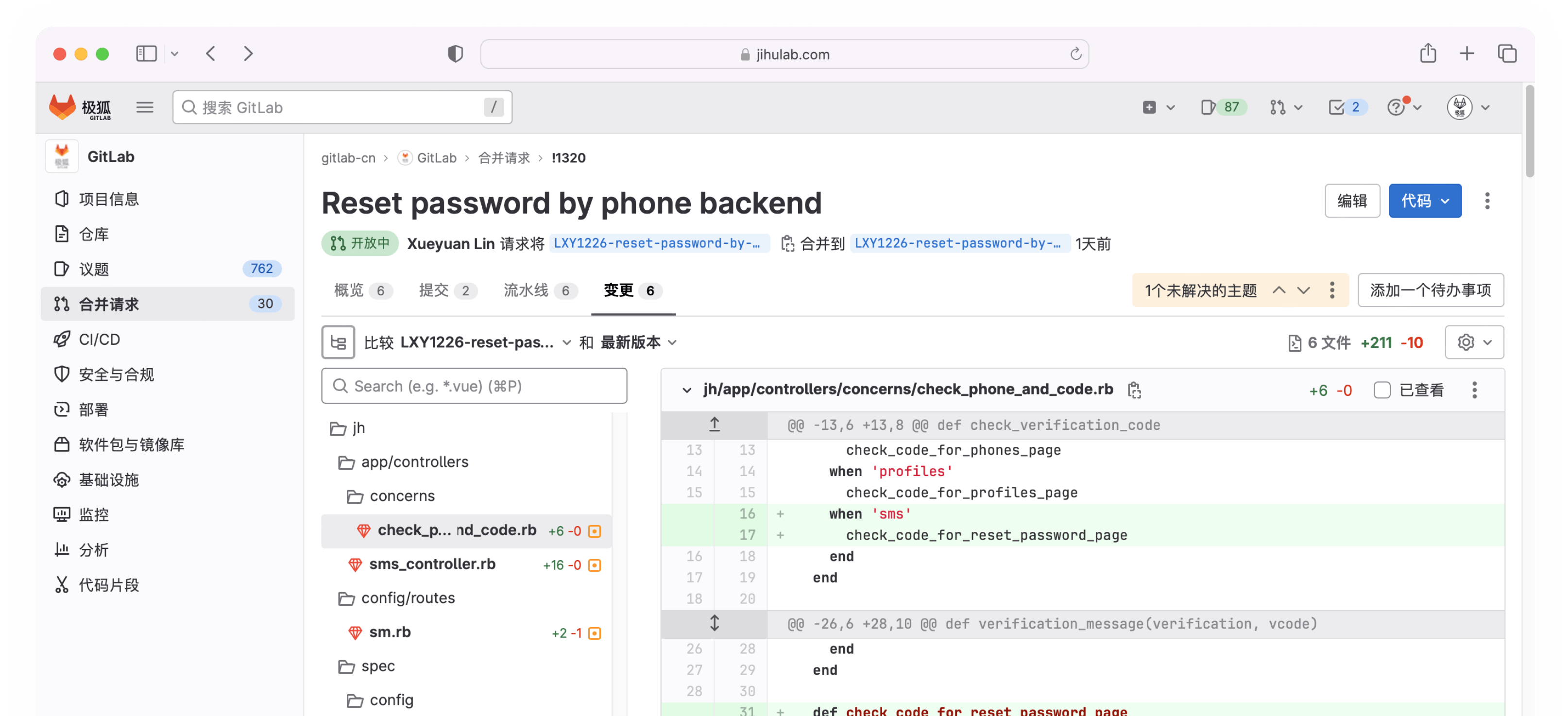Open Monitor (监控) sidebar item

(x=167, y=514)
